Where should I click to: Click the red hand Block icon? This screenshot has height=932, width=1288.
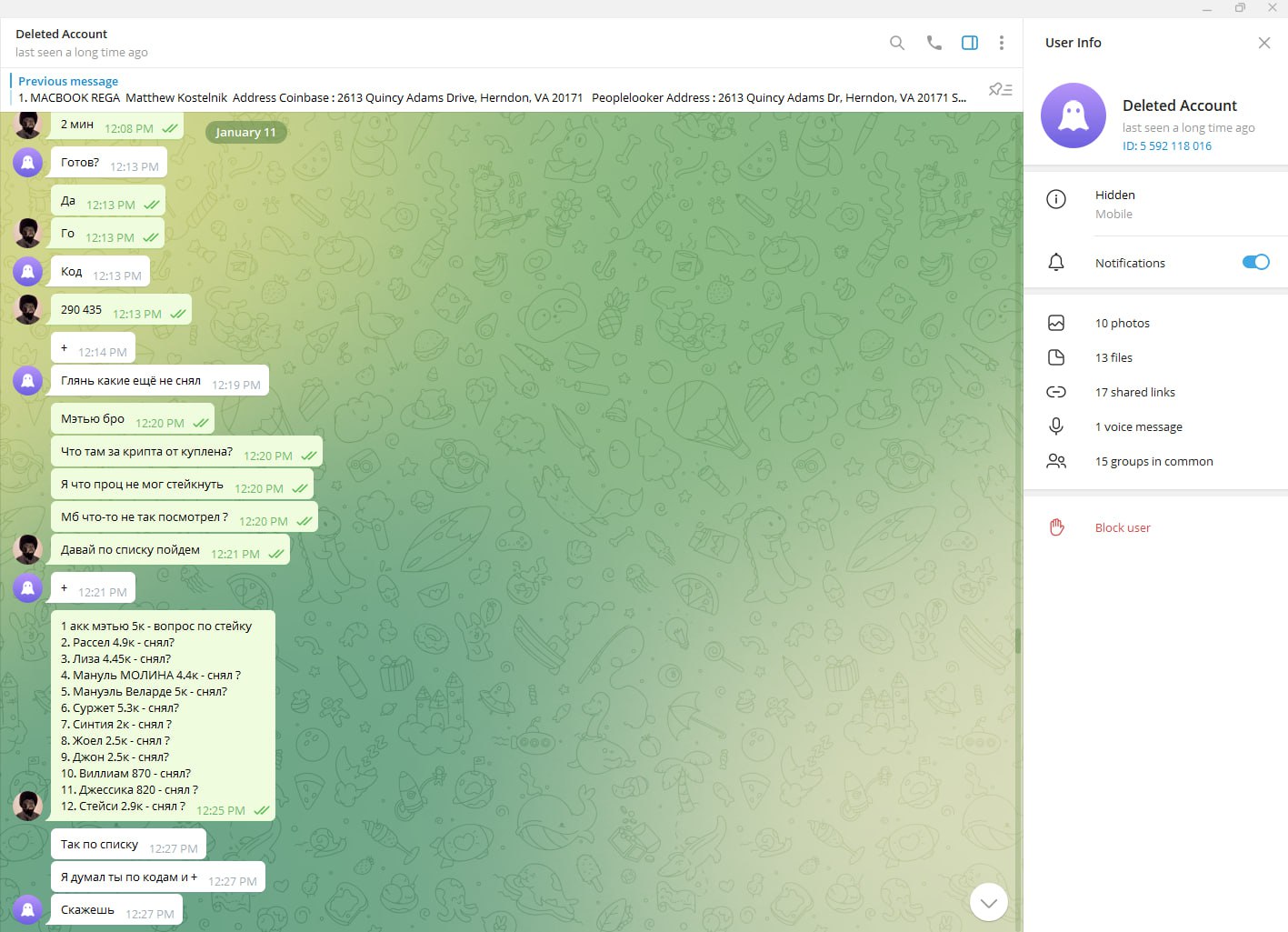point(1056,527)
